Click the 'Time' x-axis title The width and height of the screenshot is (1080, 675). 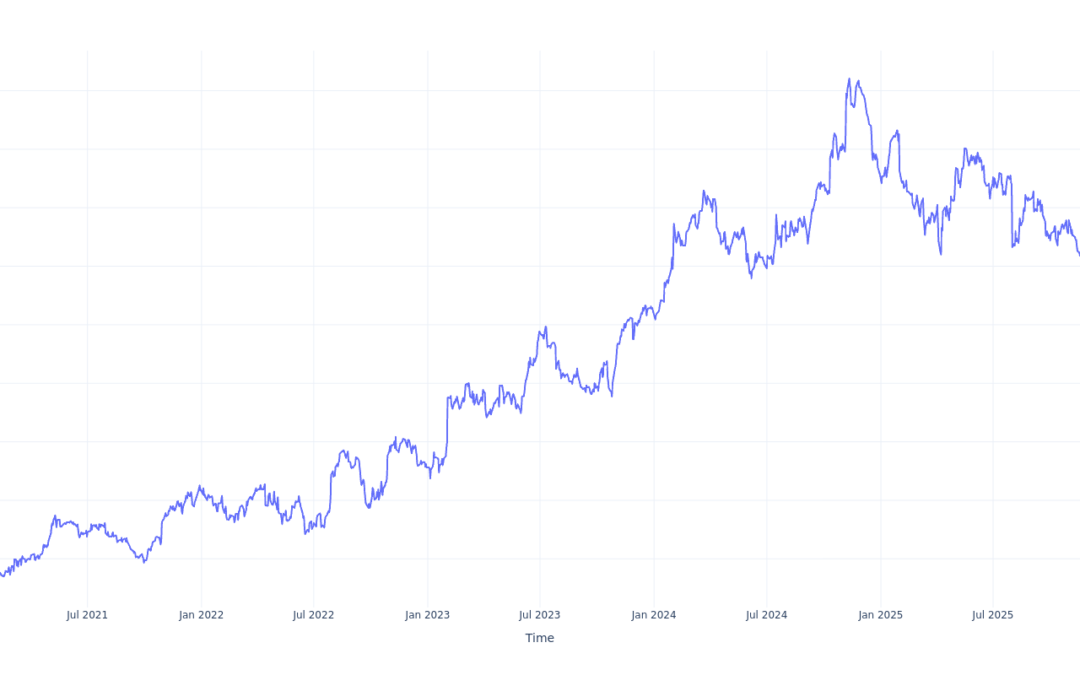[539, 638]
